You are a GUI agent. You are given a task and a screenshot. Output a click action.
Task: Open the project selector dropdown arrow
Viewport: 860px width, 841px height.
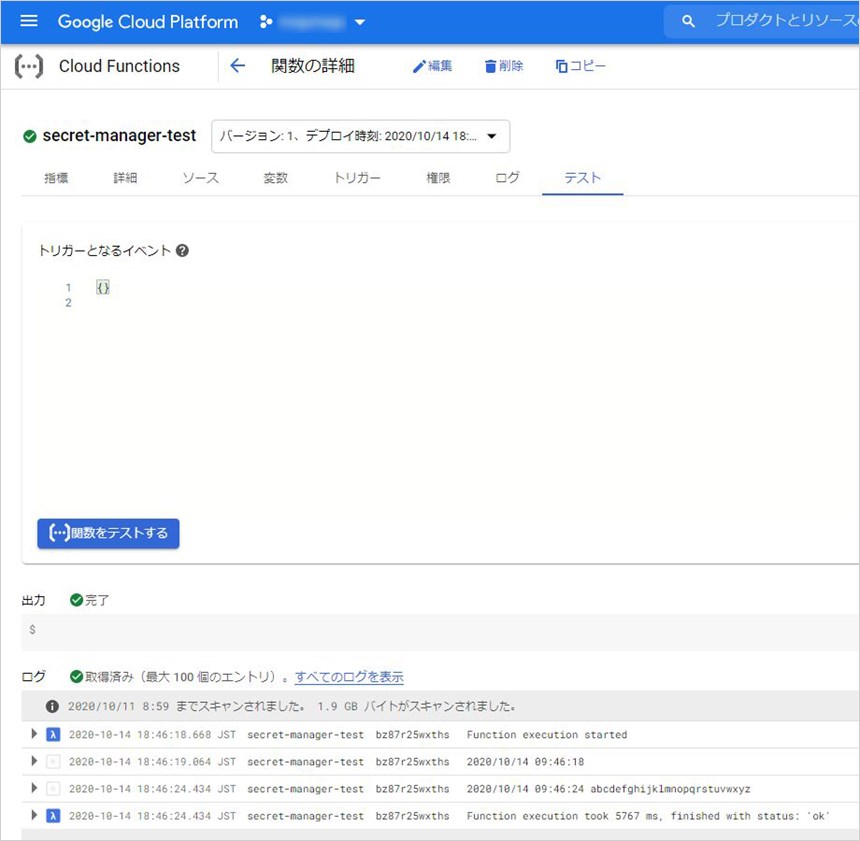pos(360,22)
